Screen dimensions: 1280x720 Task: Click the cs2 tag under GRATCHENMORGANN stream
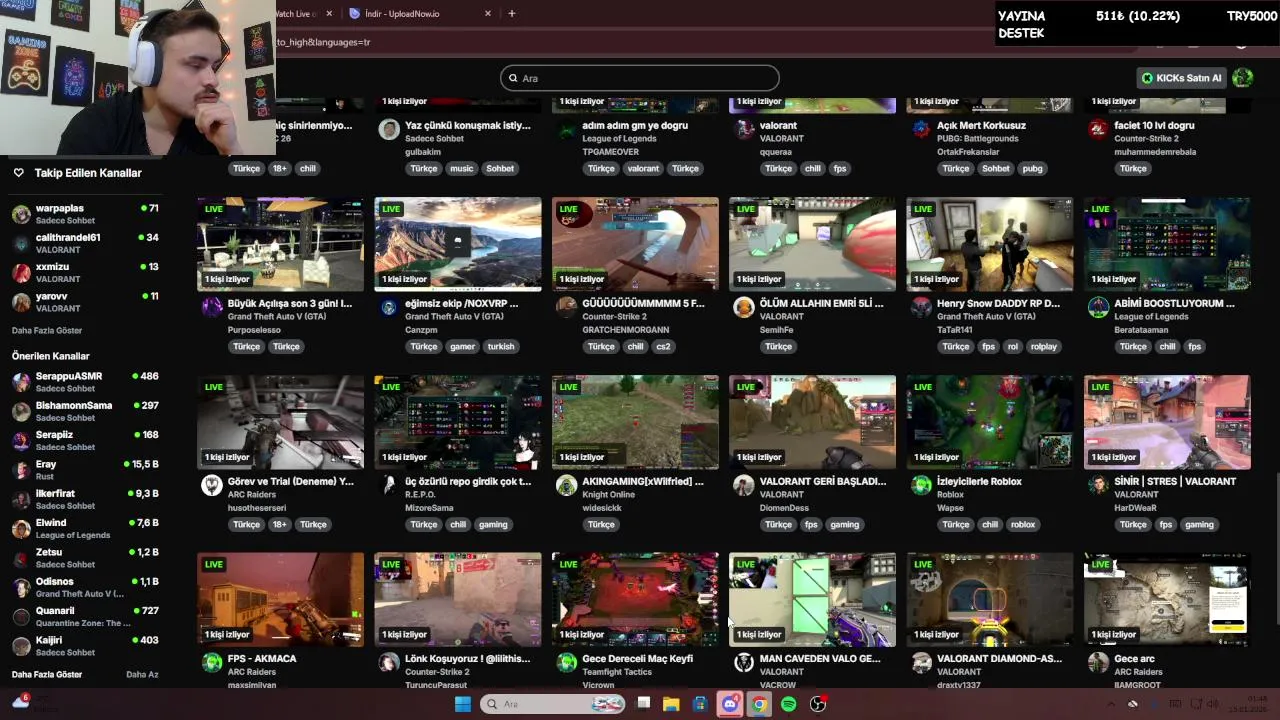pyautogui.click(x=663, y=346)
